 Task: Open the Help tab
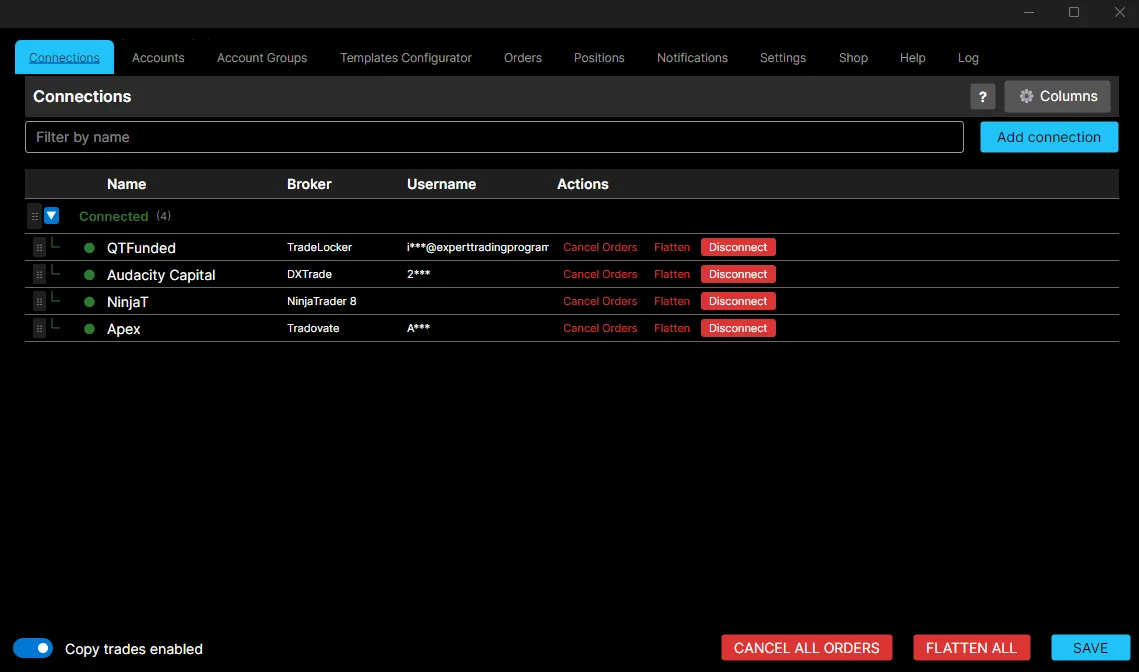(x=912, y=57)
